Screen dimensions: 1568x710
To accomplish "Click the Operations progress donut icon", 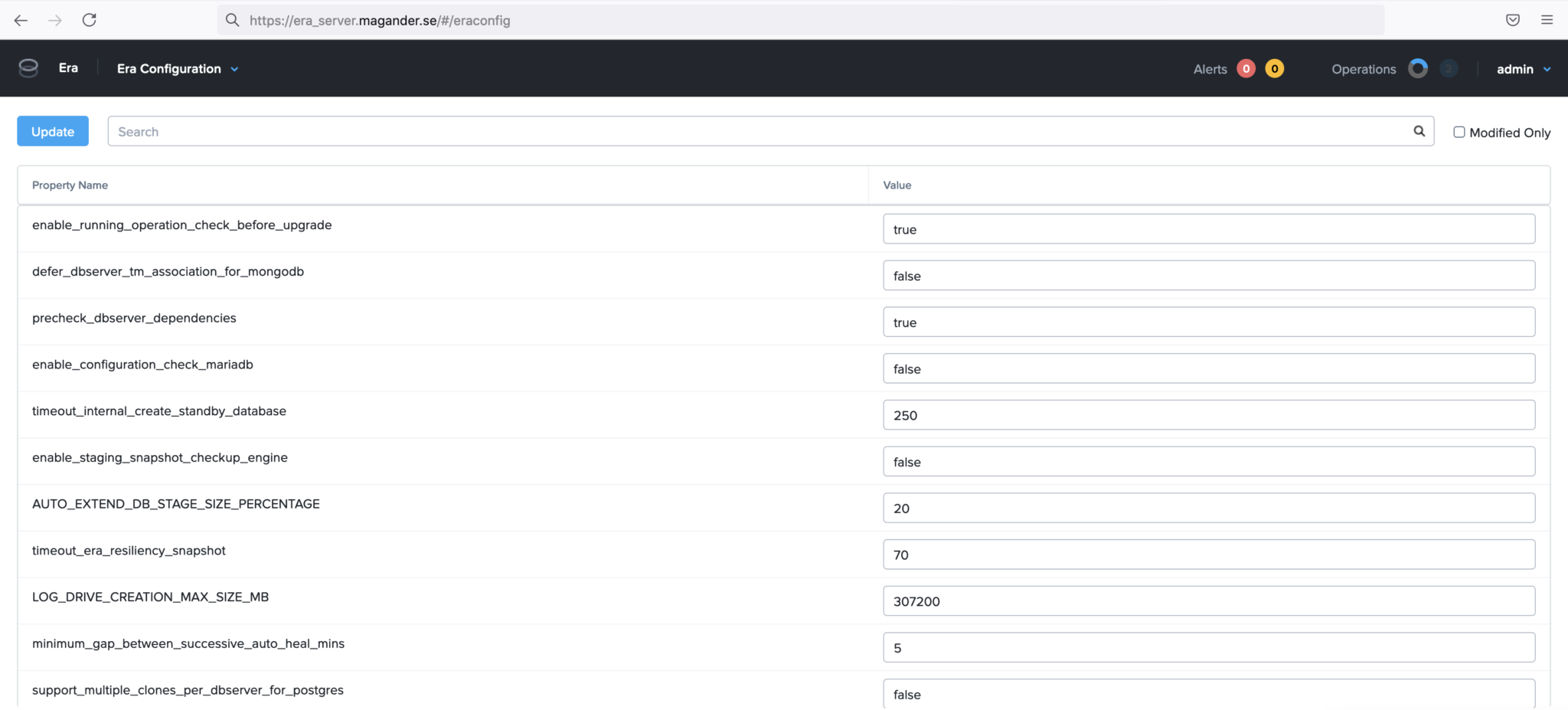I will point(1419,68).
